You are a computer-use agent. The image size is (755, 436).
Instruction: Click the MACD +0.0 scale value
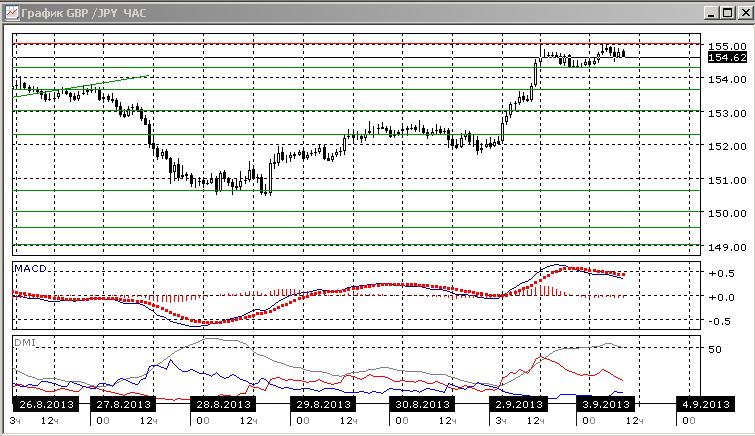(721, 297)
